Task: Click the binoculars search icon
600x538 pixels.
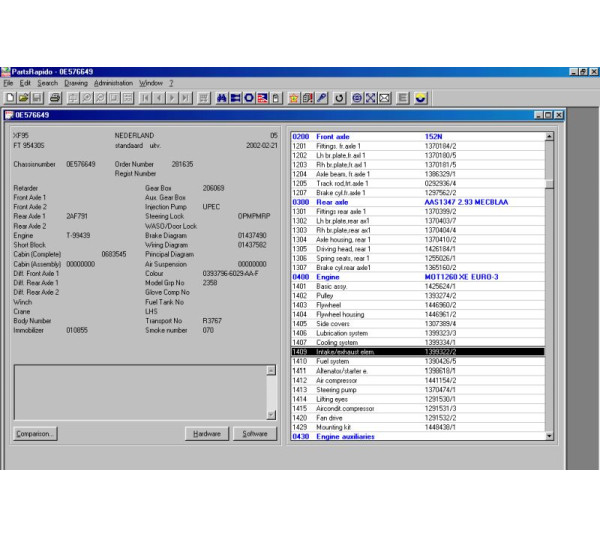Action: click(x=222, y=98)
